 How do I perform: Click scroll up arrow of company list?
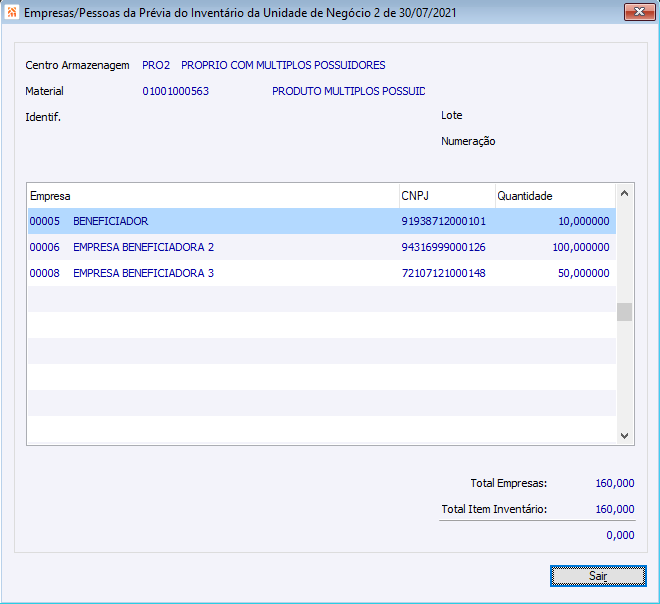(625, 194)
